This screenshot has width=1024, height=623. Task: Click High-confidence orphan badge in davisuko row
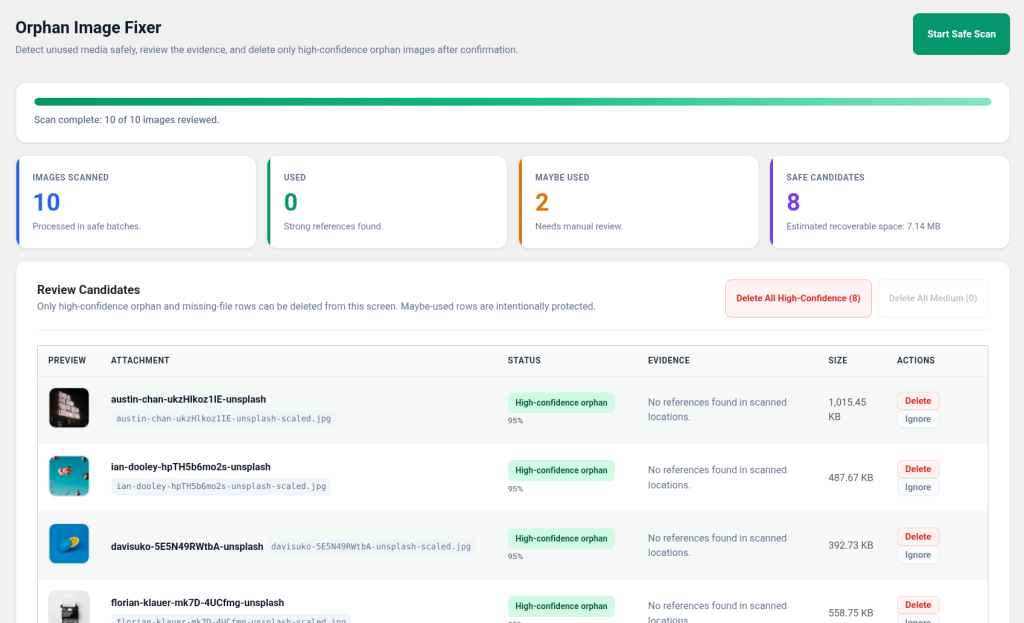coord(561,539)
